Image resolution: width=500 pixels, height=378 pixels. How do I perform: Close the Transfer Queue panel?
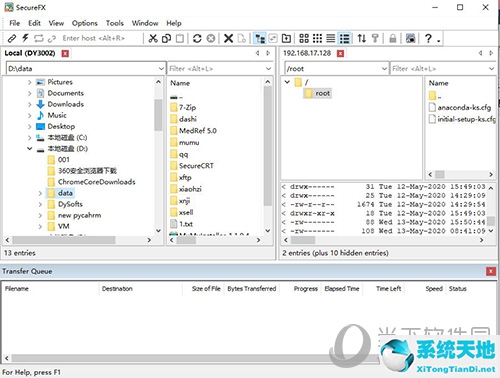click(x=491, y=271)
